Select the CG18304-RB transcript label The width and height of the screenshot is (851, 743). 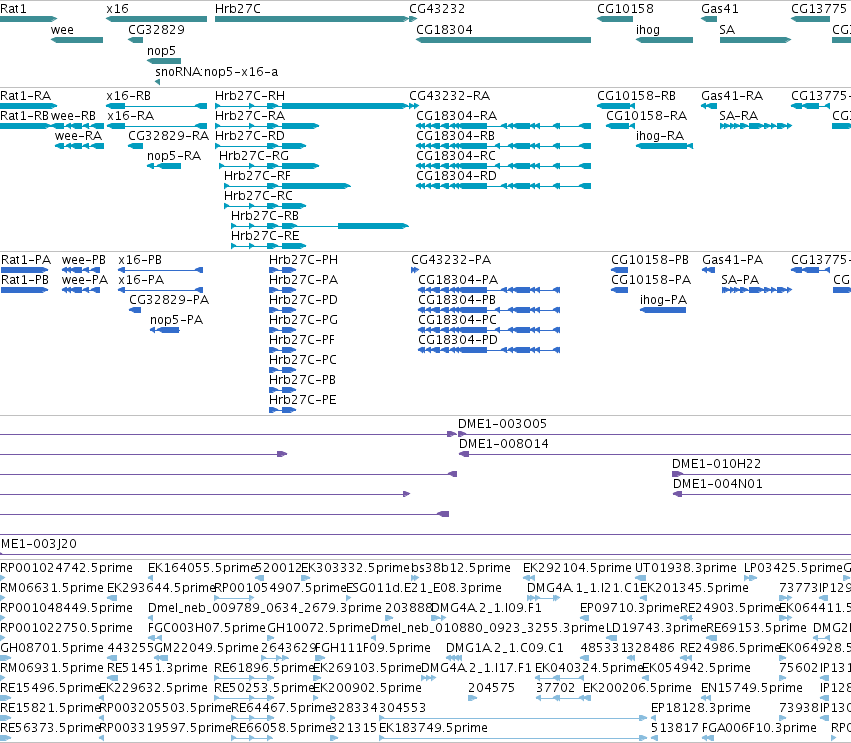455,136
